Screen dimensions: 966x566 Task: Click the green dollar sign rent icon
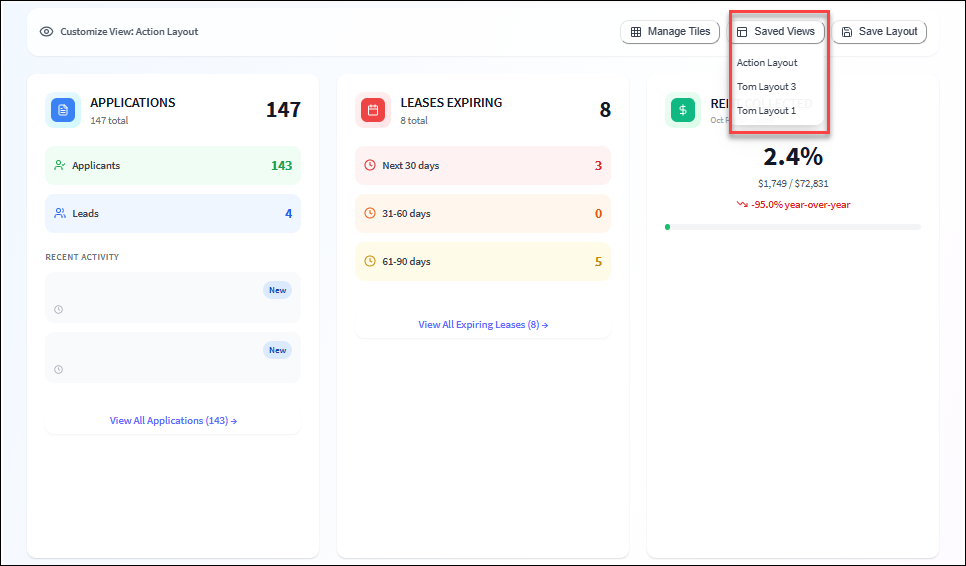(x=683, y=110)
